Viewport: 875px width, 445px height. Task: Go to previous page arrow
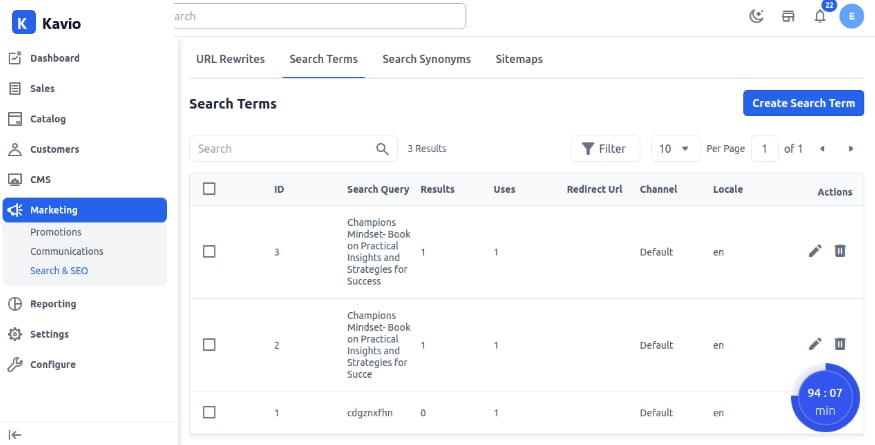point(822,149)
